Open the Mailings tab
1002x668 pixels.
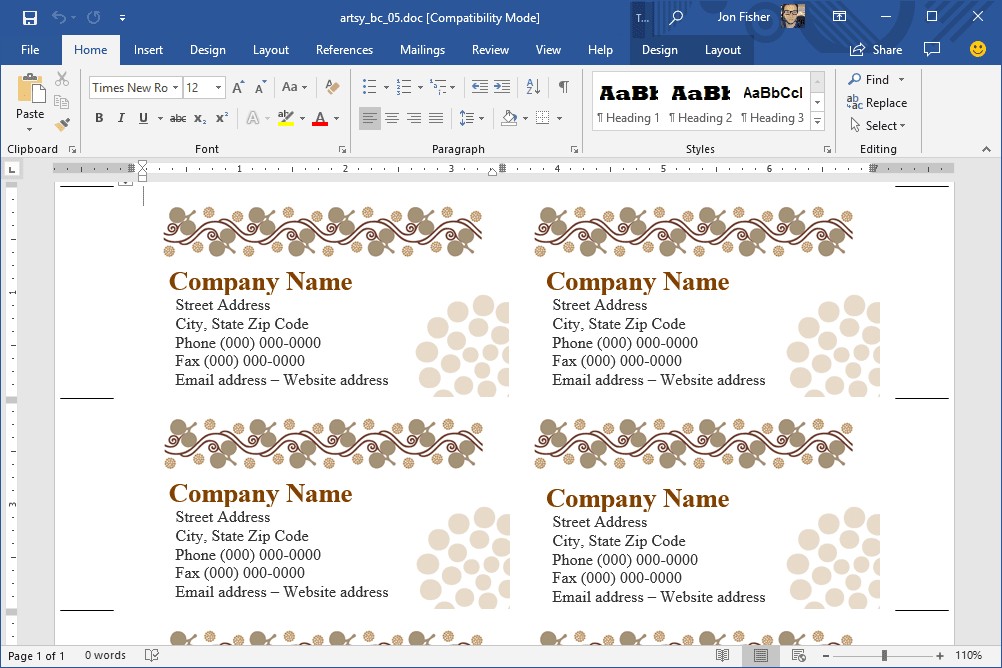click(x=423, y=50)
